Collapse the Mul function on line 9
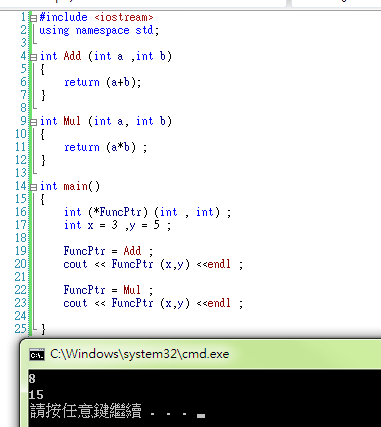 (x=33, y=122)
